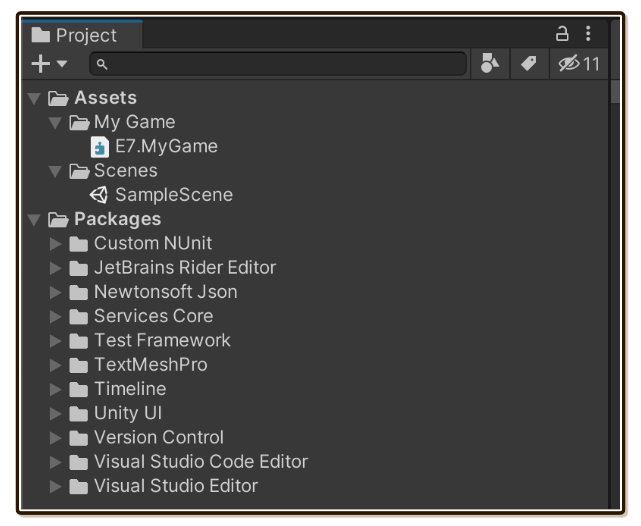The width and height of the screenshot is (641, 526).
Task: Click the Assets open-folder icon
Action: [x=58, y=98]
